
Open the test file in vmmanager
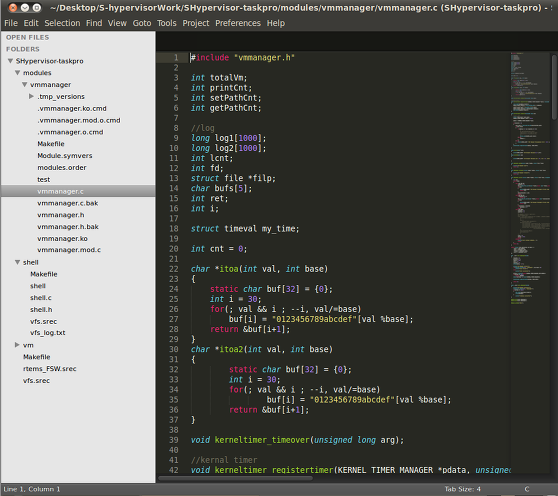point(43,179)
